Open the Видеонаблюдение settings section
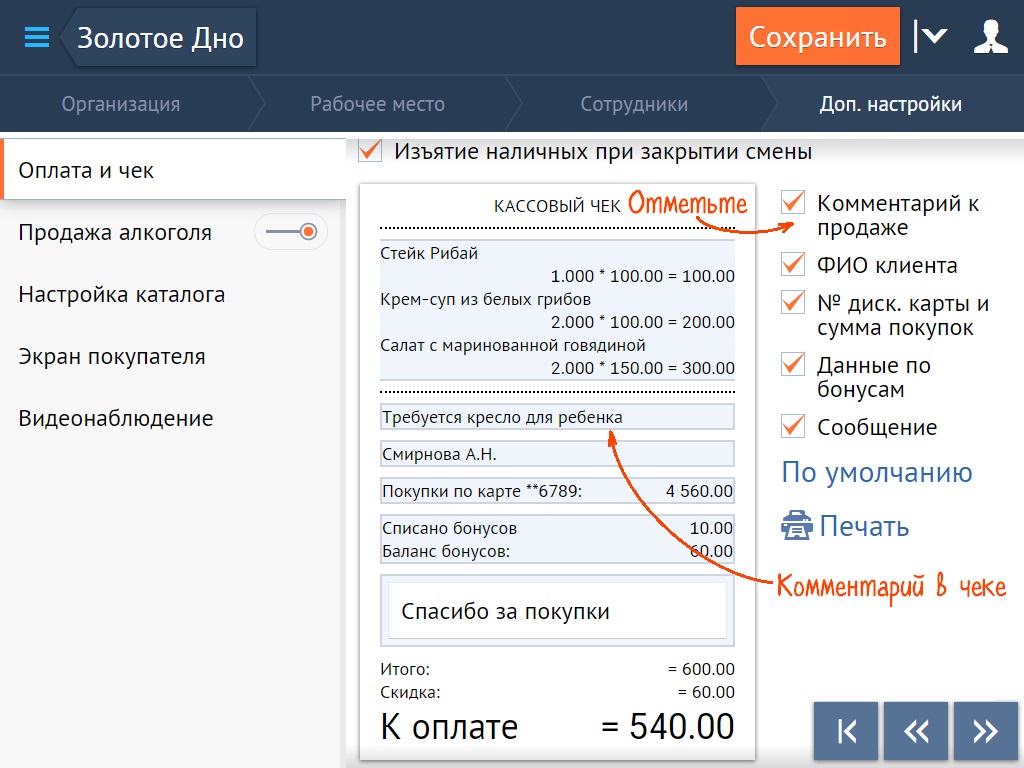This screenshot has height=768, width=1024. 116,418
